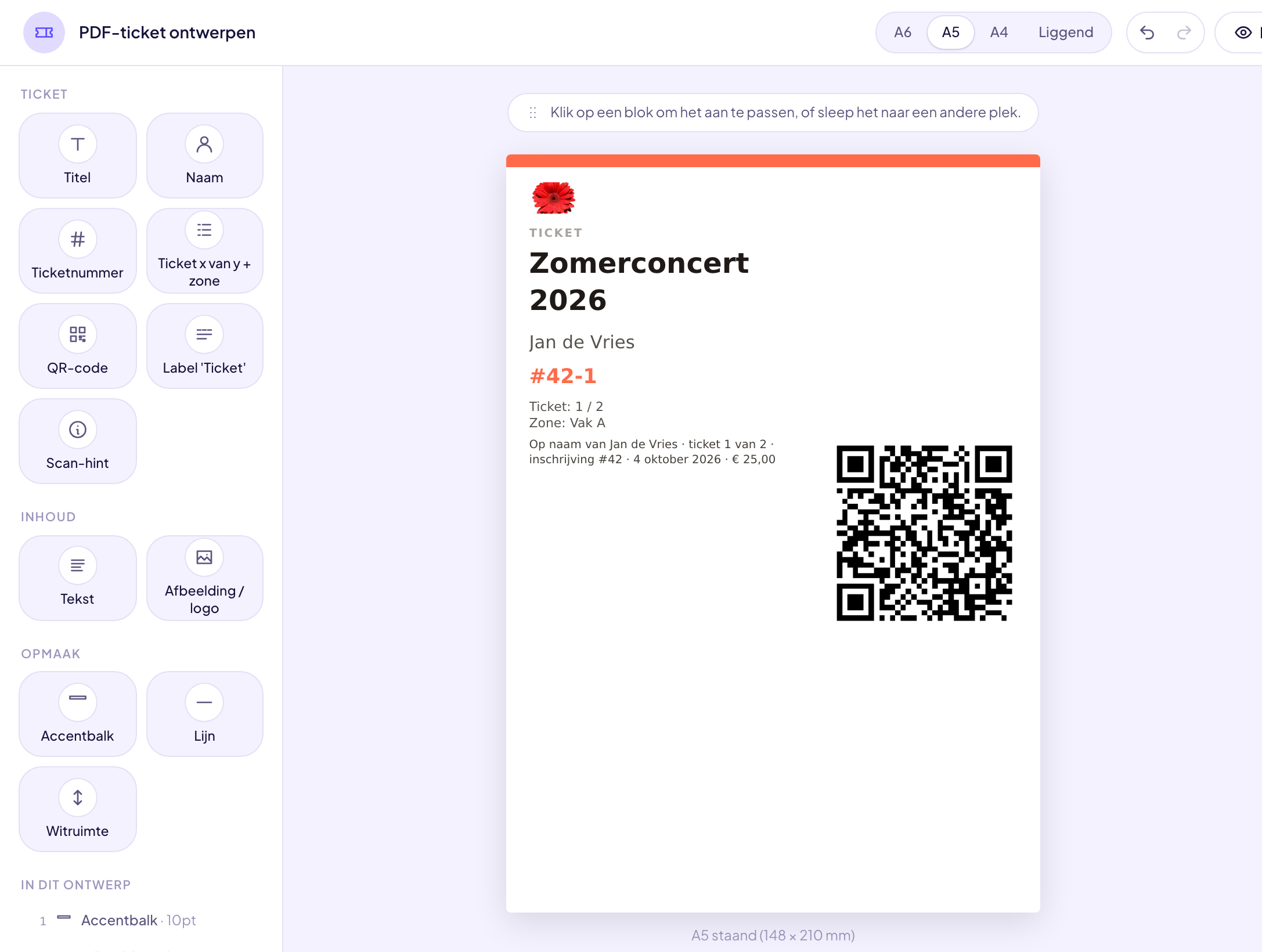Screen dimensions: 1262x952
Task: Add the QR-code block
Action: click(78, 346)
